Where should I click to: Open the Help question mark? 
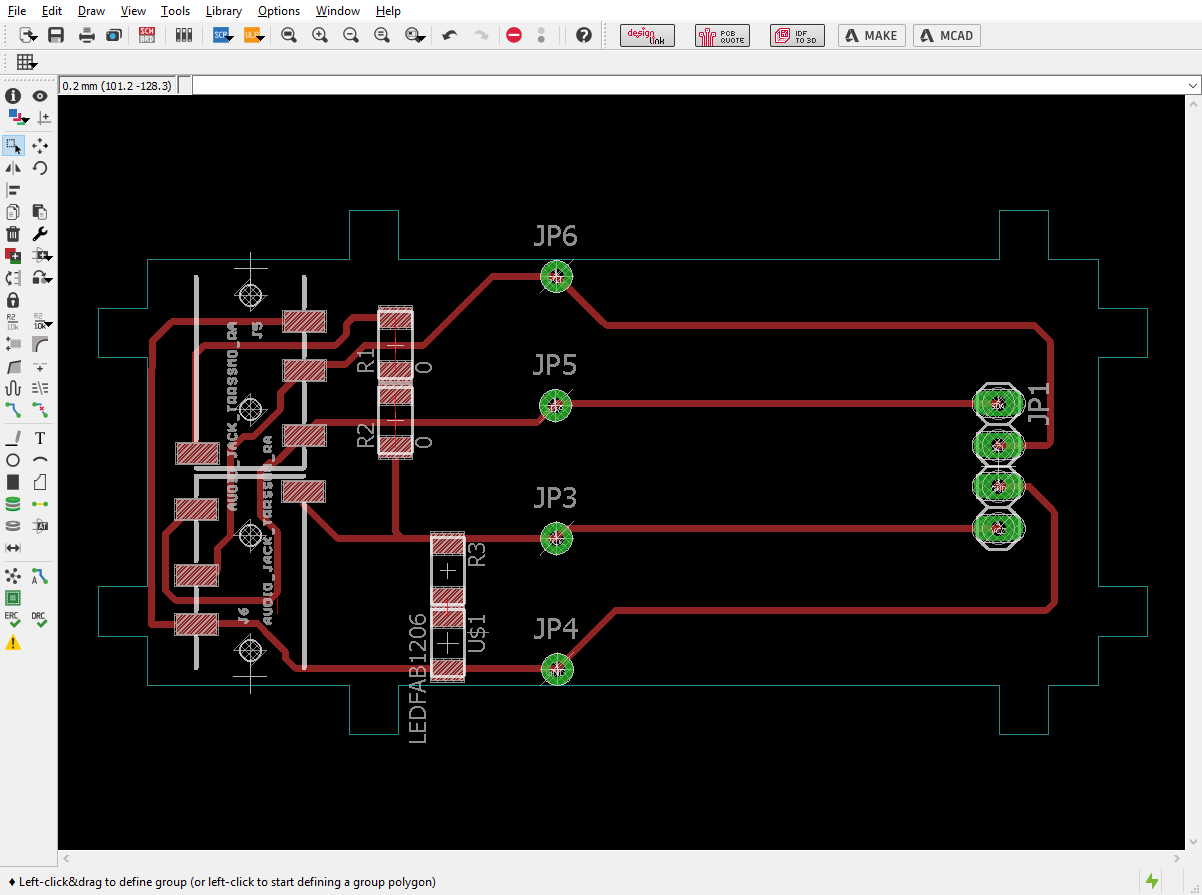pyautogui.click(x=584, y=35)
